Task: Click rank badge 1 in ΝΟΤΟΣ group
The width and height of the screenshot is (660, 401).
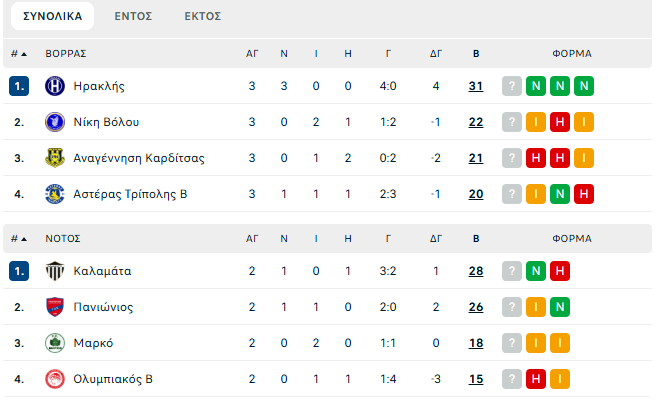Action: 19,271
